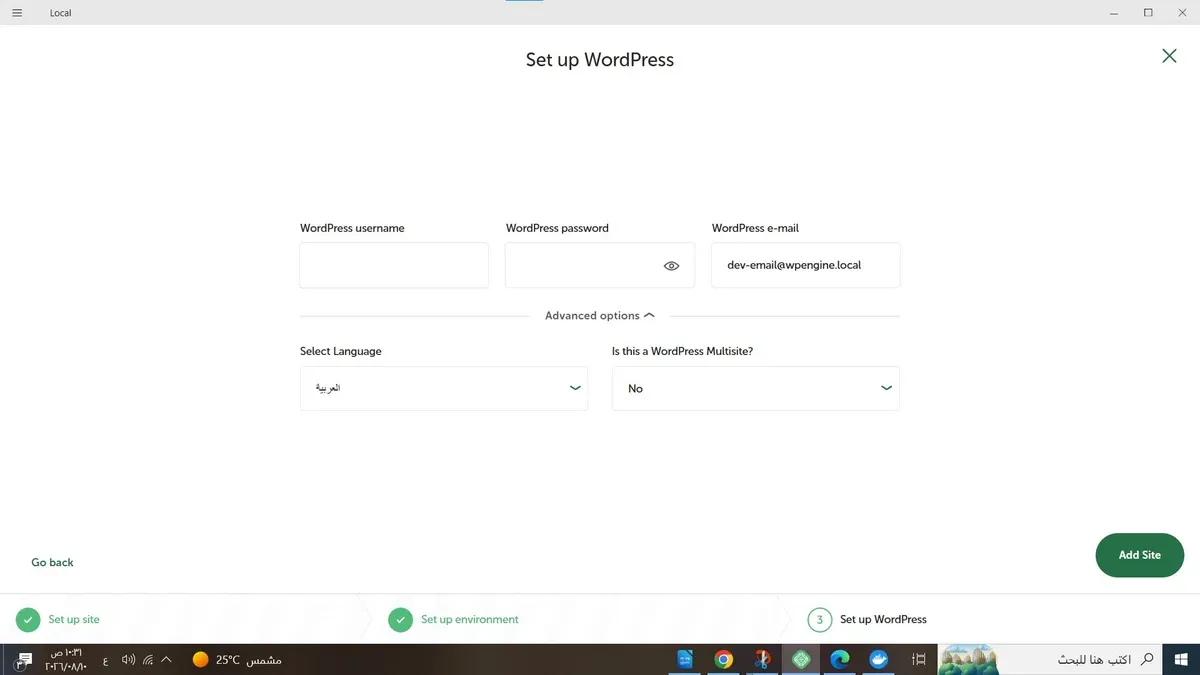Open the WordPress Multisite dropdown
The width and height of the screenshot is (1200, 675).
756,388
